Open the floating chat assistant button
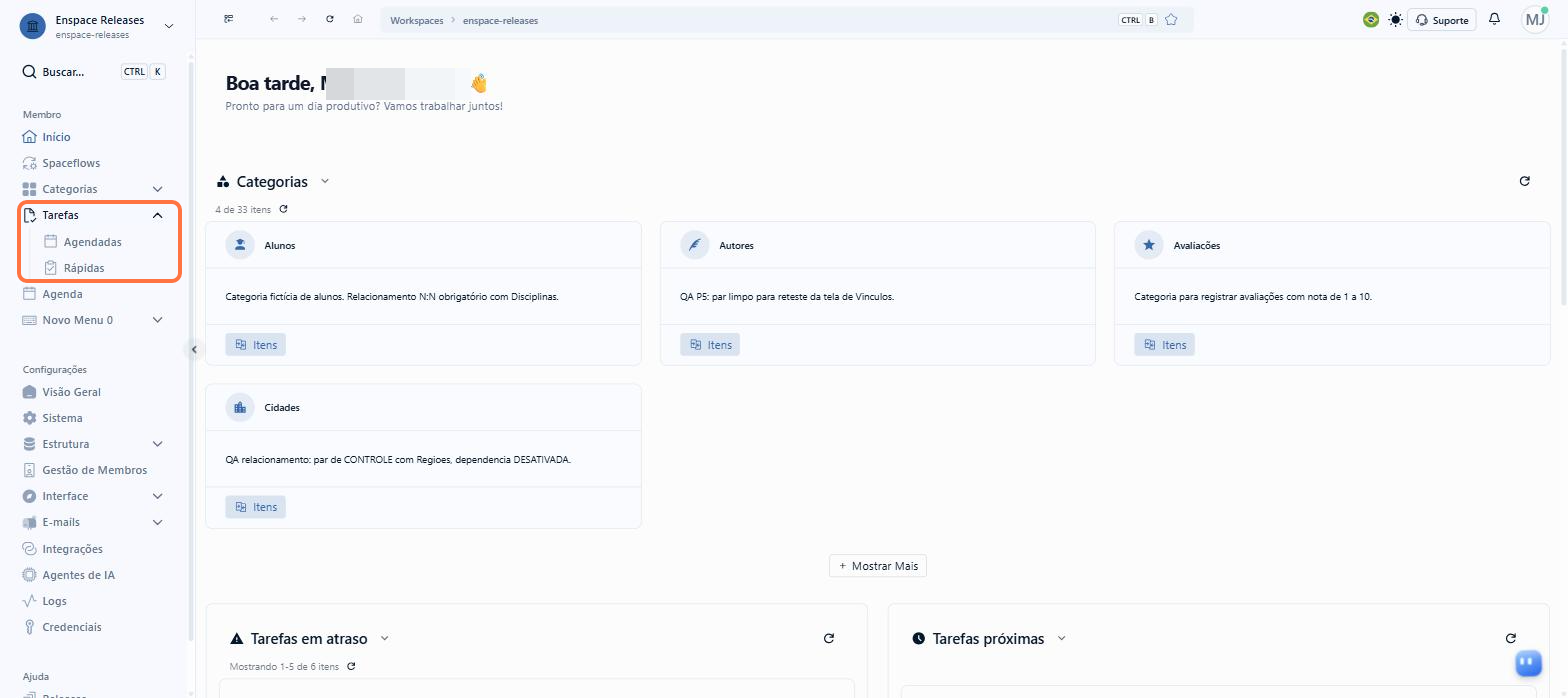The height and width of the screenshot is (698, 1568). point(1528,662)
